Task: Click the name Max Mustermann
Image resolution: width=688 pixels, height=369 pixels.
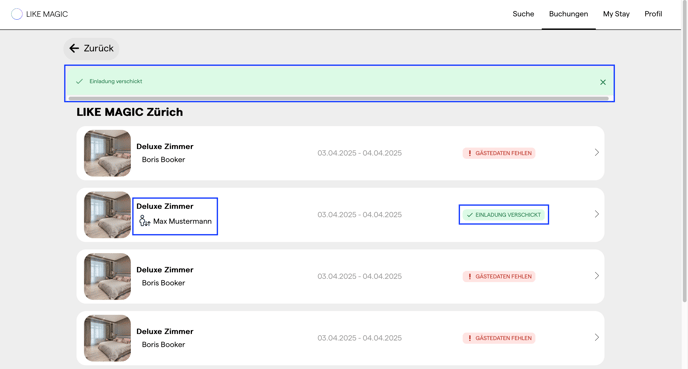Action: click(x=183, y=222)
